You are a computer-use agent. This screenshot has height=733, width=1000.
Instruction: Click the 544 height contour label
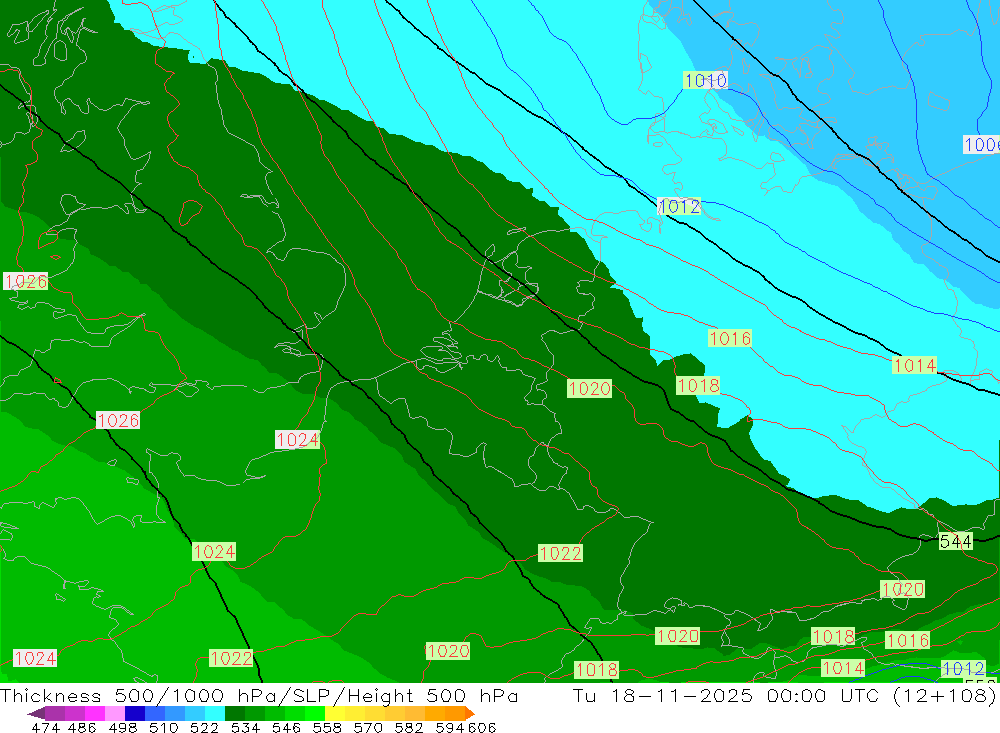955,542
